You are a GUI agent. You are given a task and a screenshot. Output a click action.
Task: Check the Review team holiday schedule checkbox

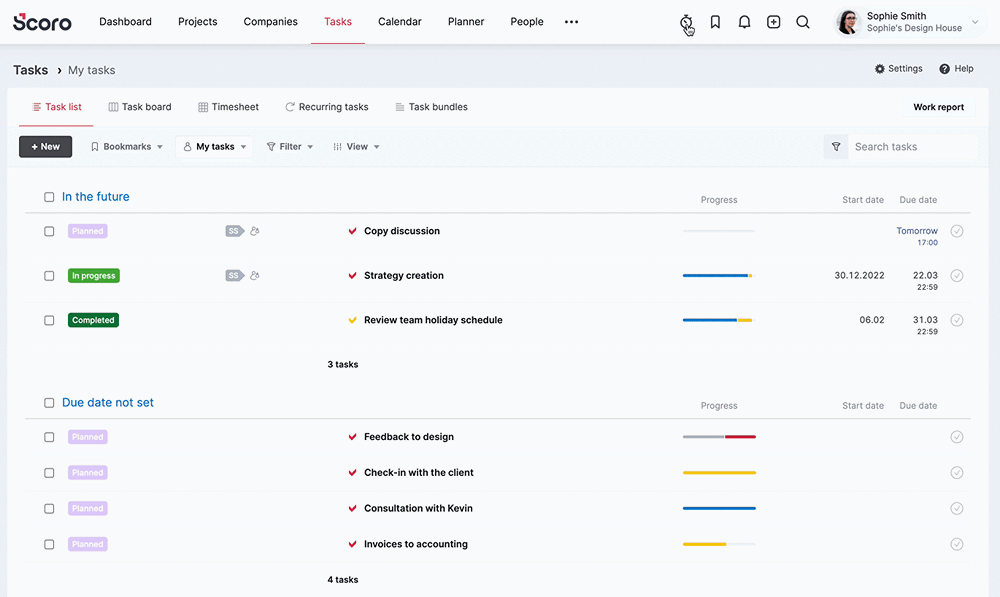click(49, 320)
